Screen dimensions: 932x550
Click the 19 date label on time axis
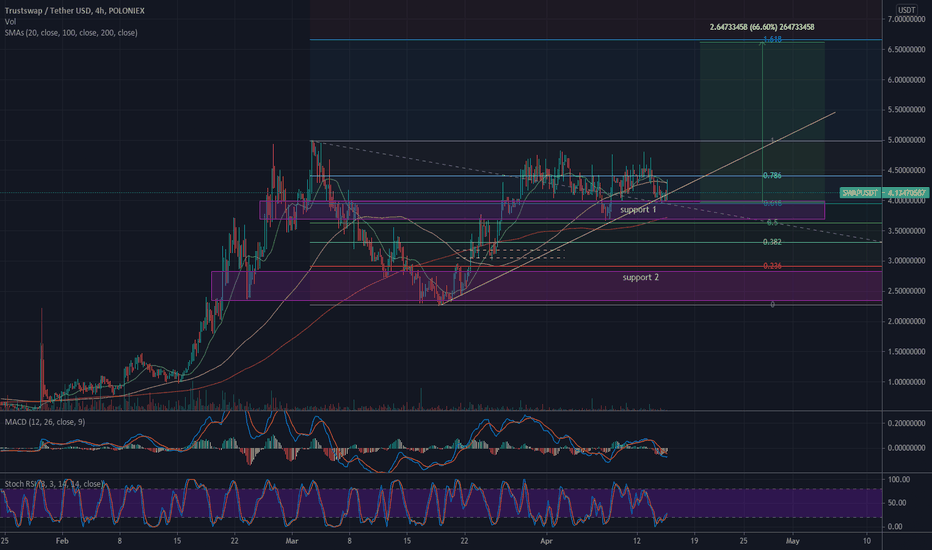pyautogui.click(x=694, y=541)
